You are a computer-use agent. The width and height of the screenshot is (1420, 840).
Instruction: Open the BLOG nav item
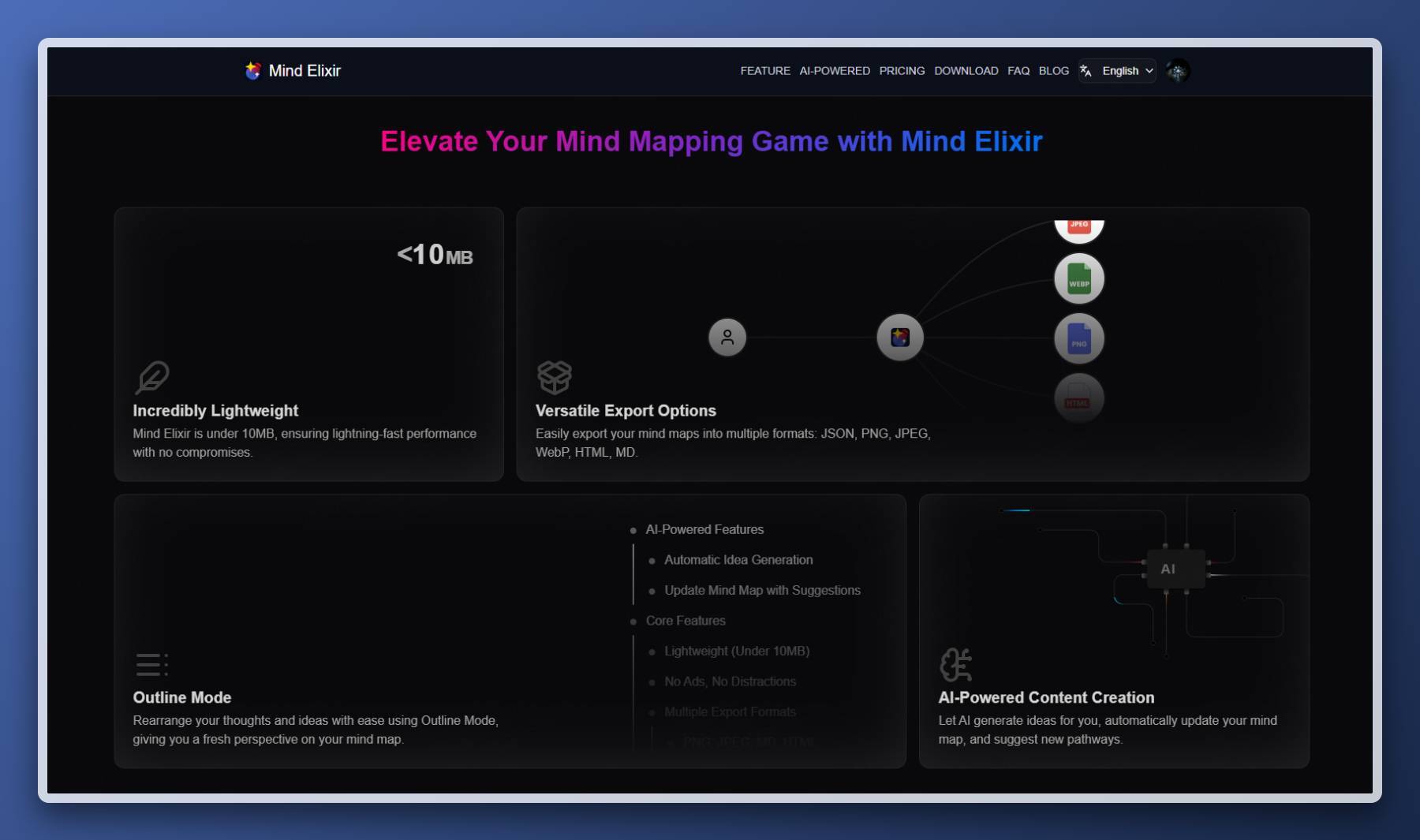(x=1054, y=71)
